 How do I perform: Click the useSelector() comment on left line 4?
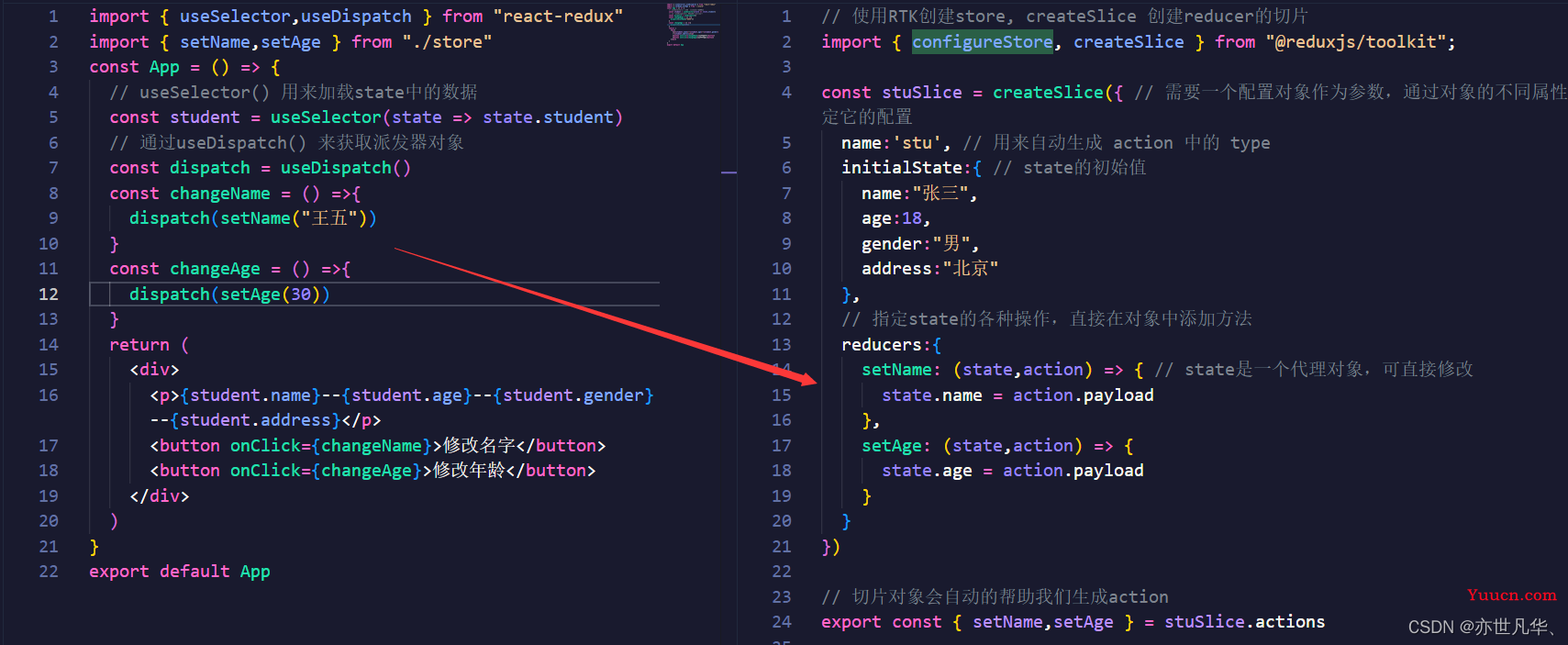coord(294,93)
